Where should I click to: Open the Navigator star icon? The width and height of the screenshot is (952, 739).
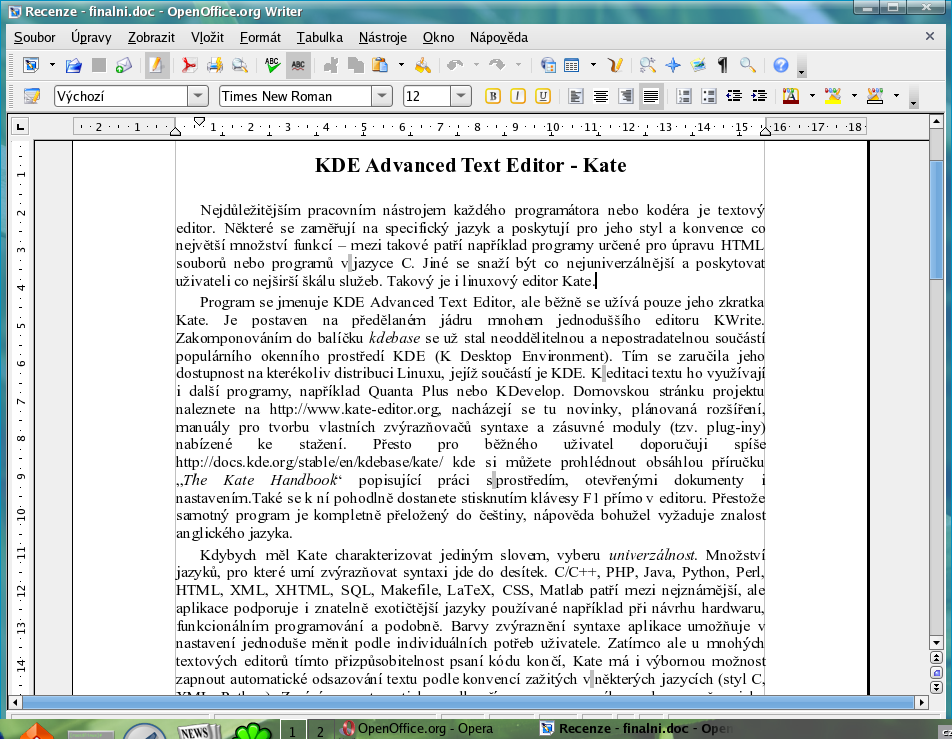(x=673, y=65)
